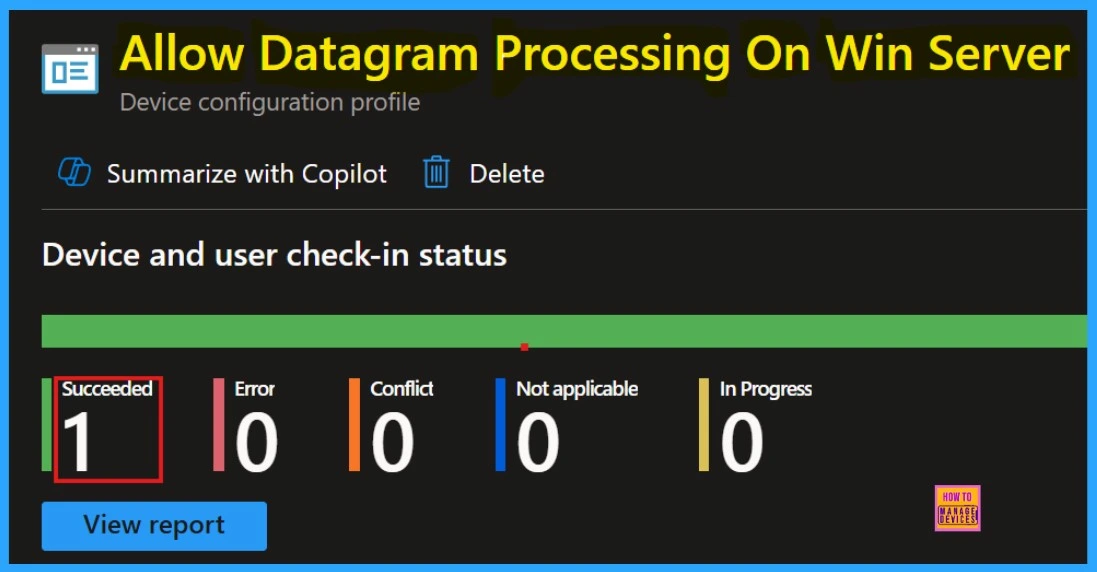Click the device configuration profile icon

(x=70, y=68)
